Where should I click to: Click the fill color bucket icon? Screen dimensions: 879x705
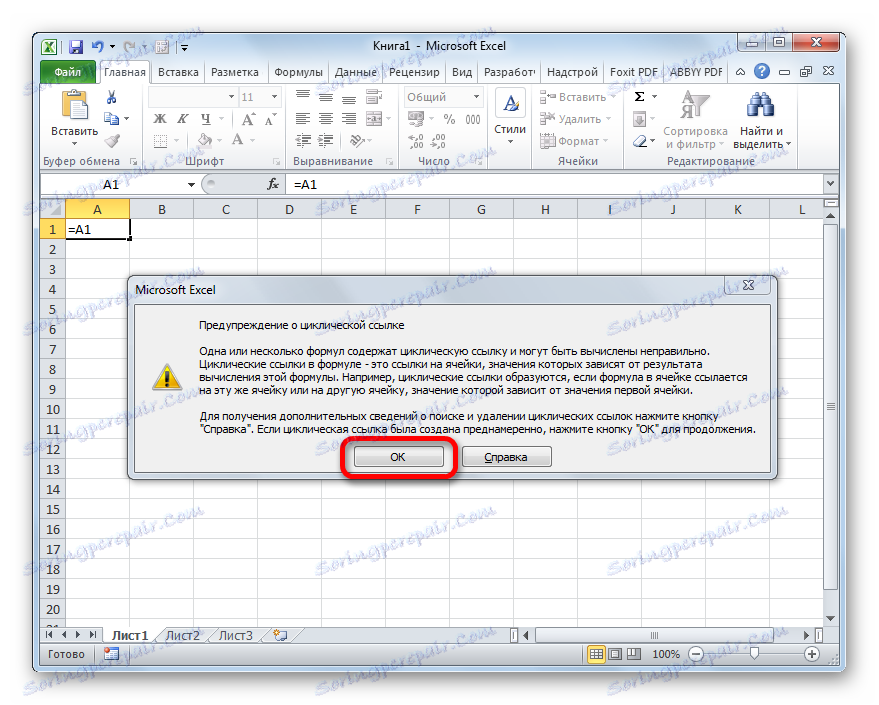tap(205, 140)
